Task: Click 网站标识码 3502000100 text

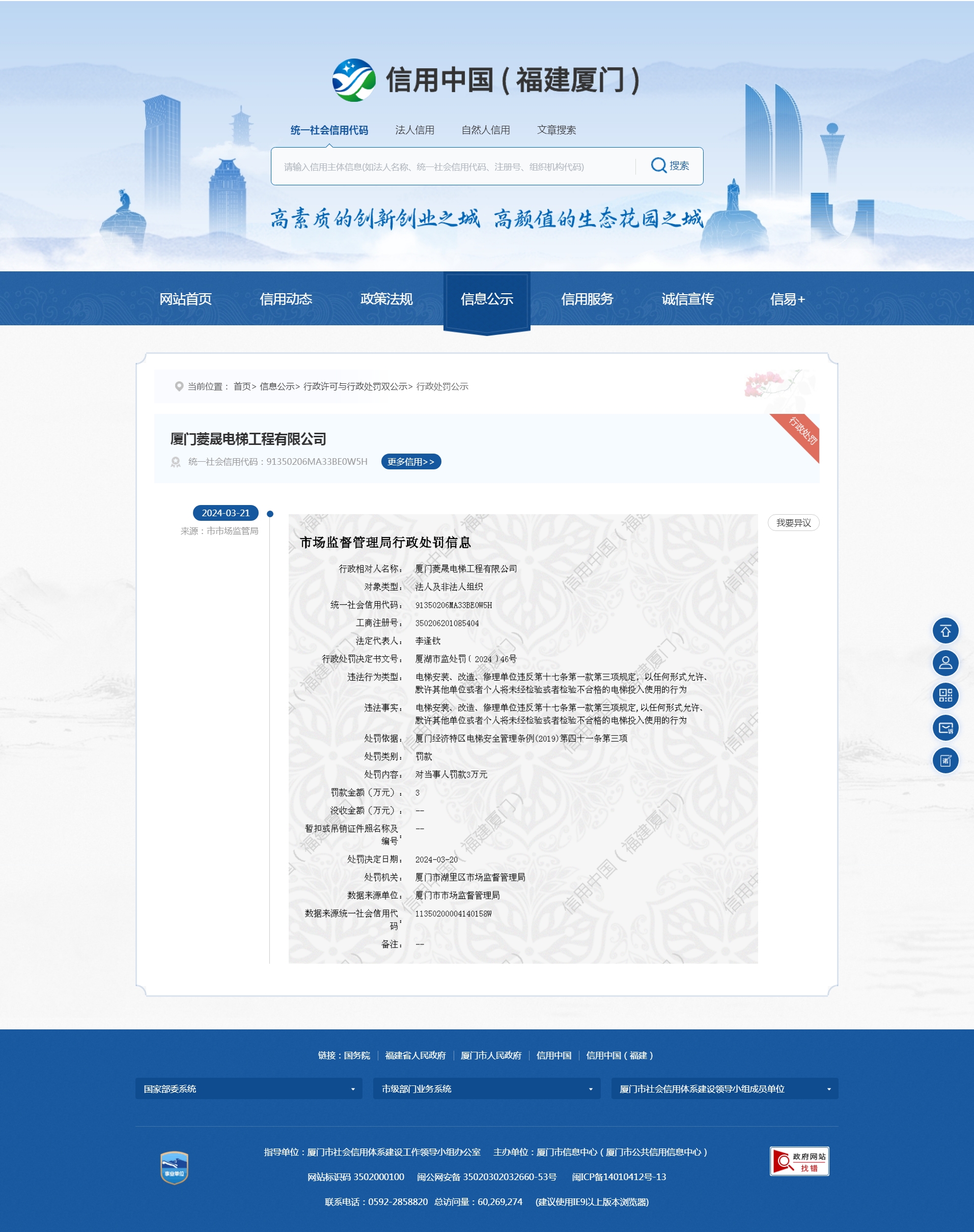Action: [355, 1177]
